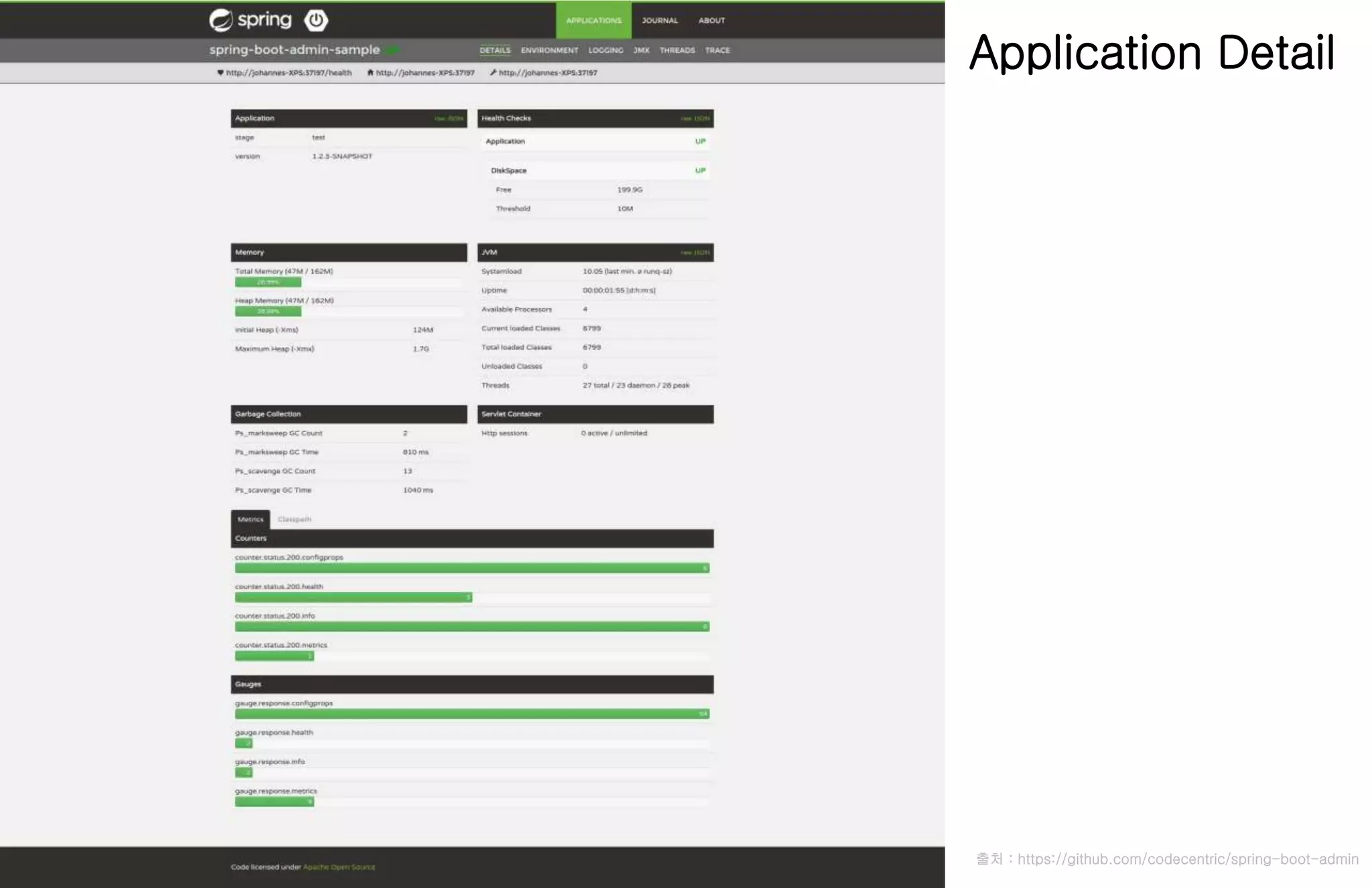Click the Spring Boot power icon
1372x888 pixels.
316,20
